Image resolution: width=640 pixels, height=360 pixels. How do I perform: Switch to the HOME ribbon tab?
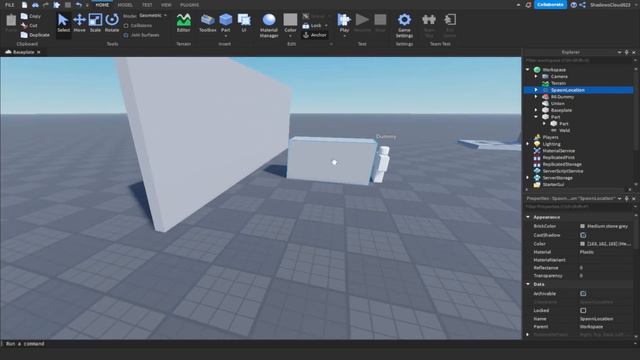click(102, 5)
